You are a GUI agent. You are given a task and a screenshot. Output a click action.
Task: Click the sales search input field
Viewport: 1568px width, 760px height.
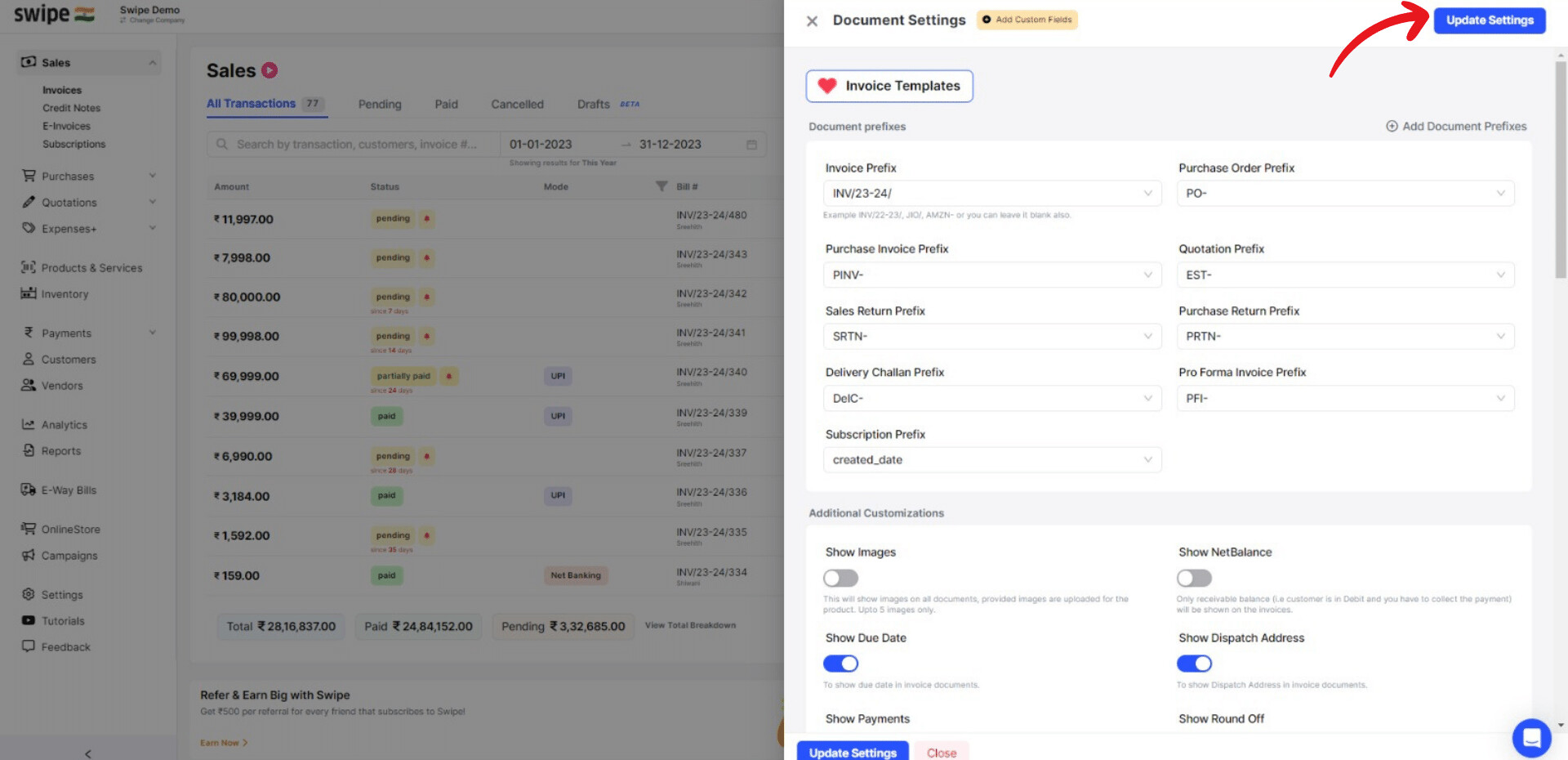(354, 145)
